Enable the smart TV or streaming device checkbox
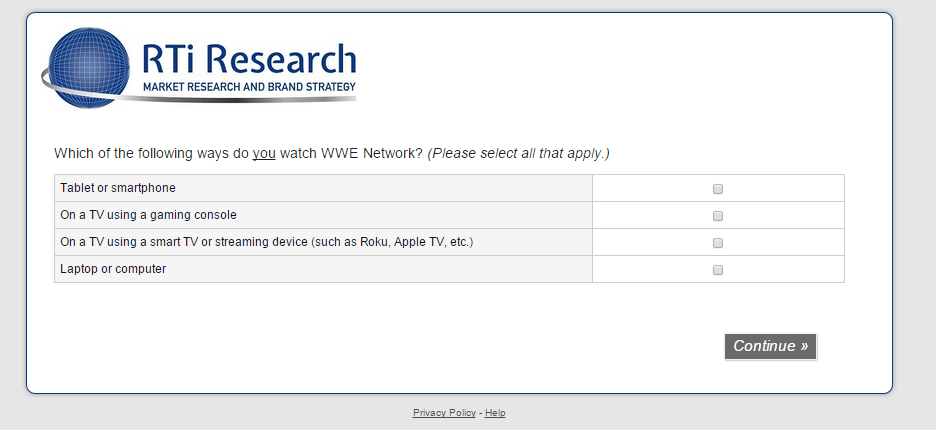Screen dimensions: 936x430 [718, 242]
